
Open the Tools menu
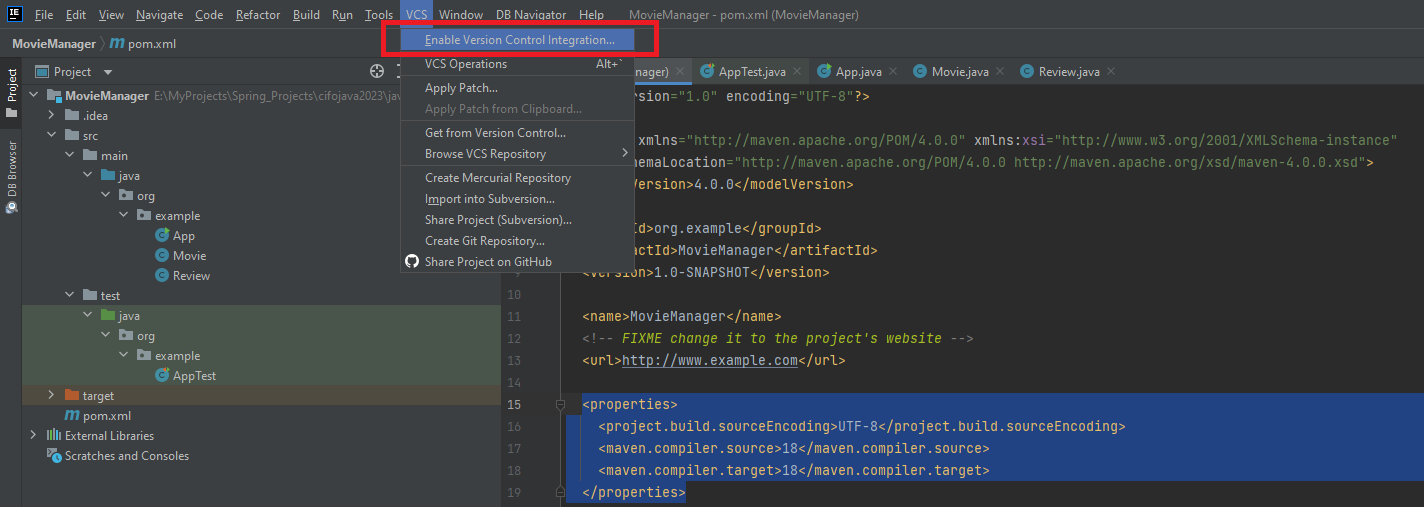[x=379, y=15]
